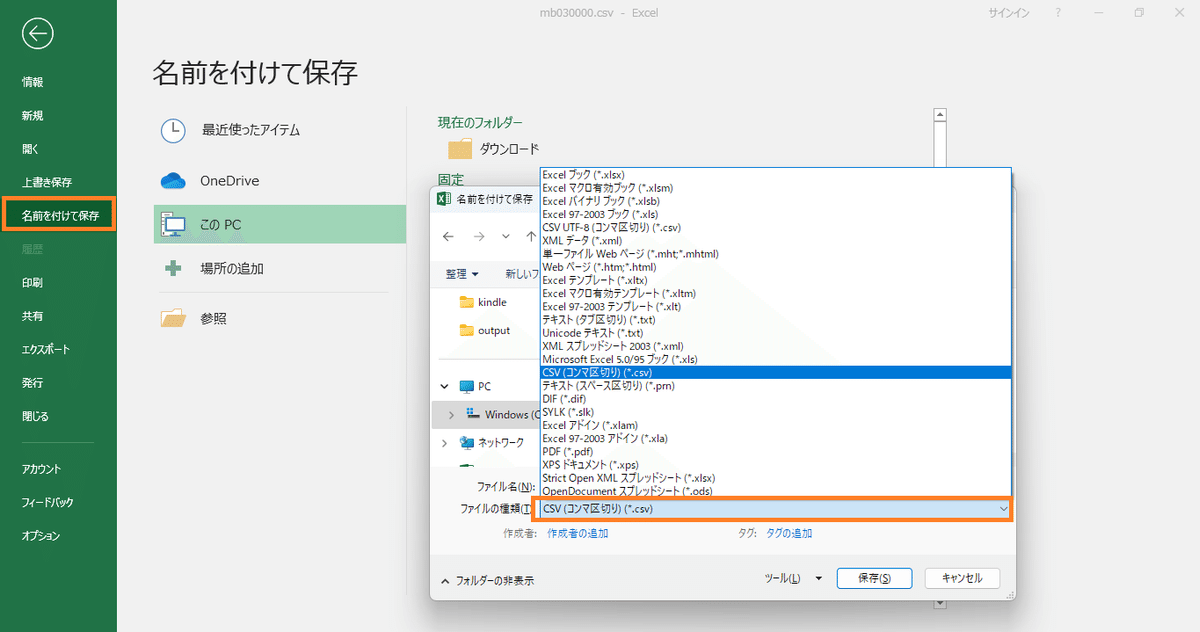The image size is (1200, 632).
Task: Choose テキスト (スペース区切り) (*.prn) type
Action: click(775, 385)
